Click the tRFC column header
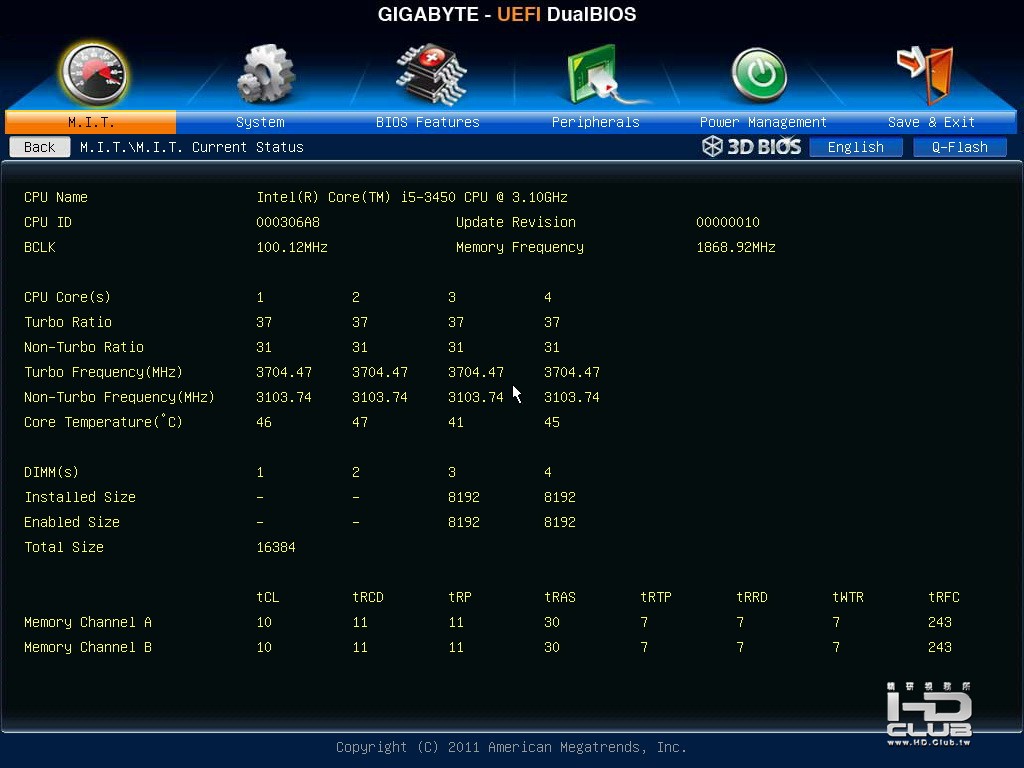This screenshot has width=1024, height=768. [944, 597]
